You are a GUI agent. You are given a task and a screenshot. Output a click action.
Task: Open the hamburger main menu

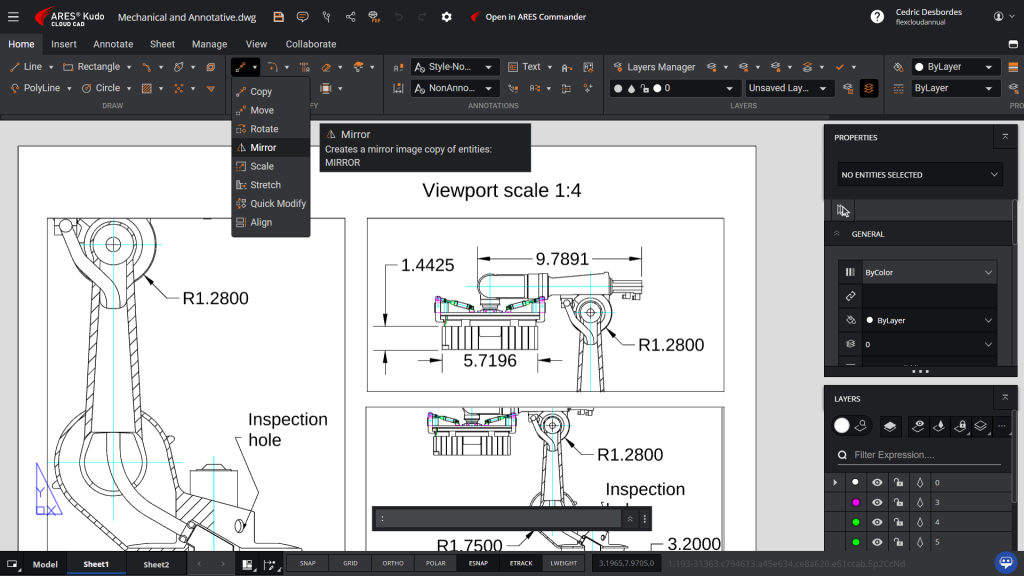click(x=13, y=17)
